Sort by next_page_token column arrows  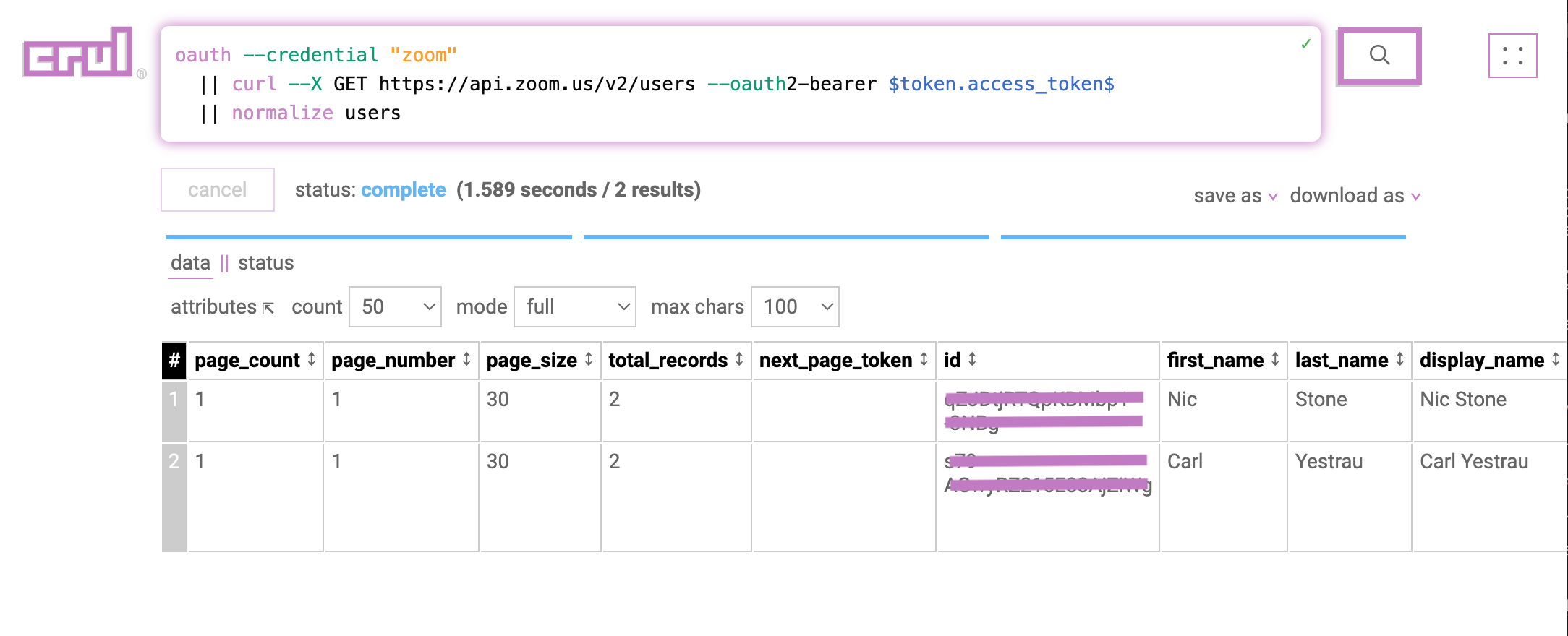click(x=924, y=359)
